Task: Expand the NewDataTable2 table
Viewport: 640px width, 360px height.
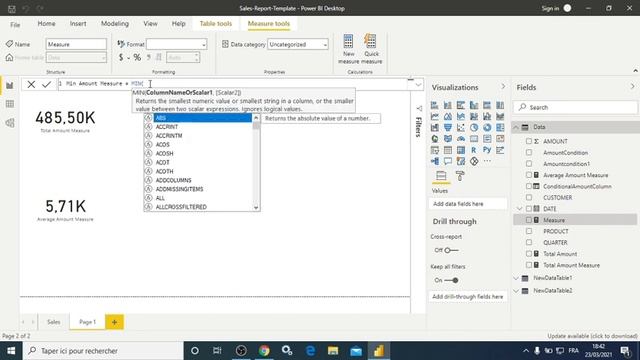Action: coord(516,291)
